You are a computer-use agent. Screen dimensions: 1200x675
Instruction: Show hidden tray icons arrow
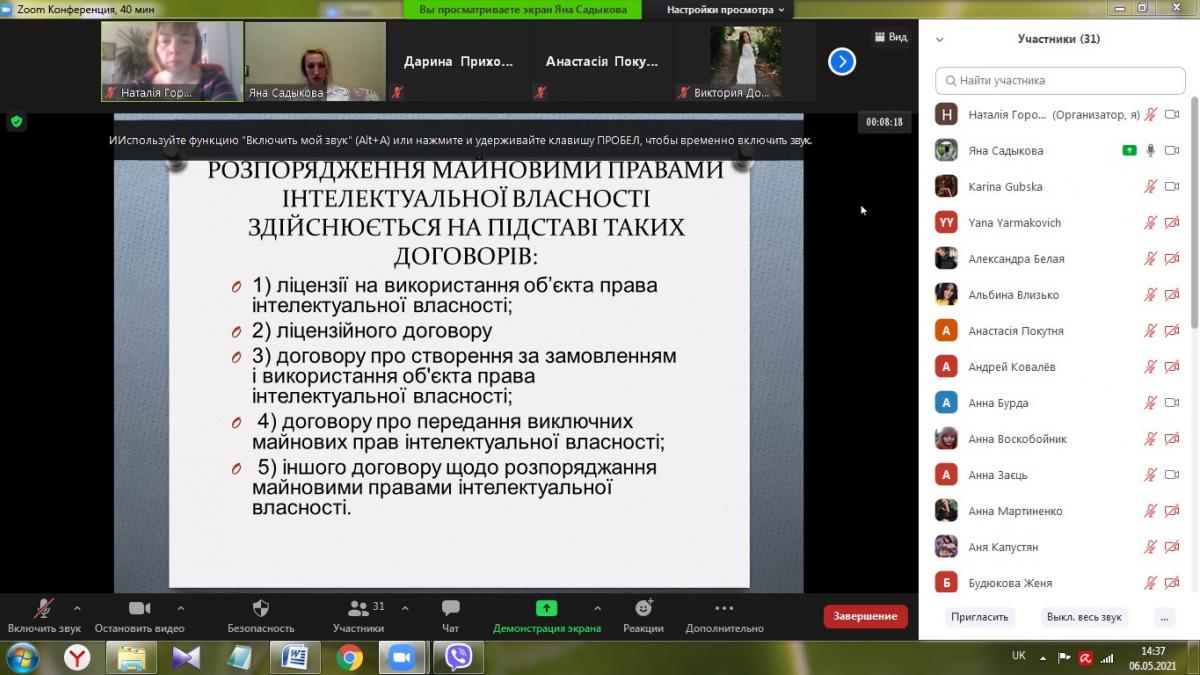click(1044, 657)
